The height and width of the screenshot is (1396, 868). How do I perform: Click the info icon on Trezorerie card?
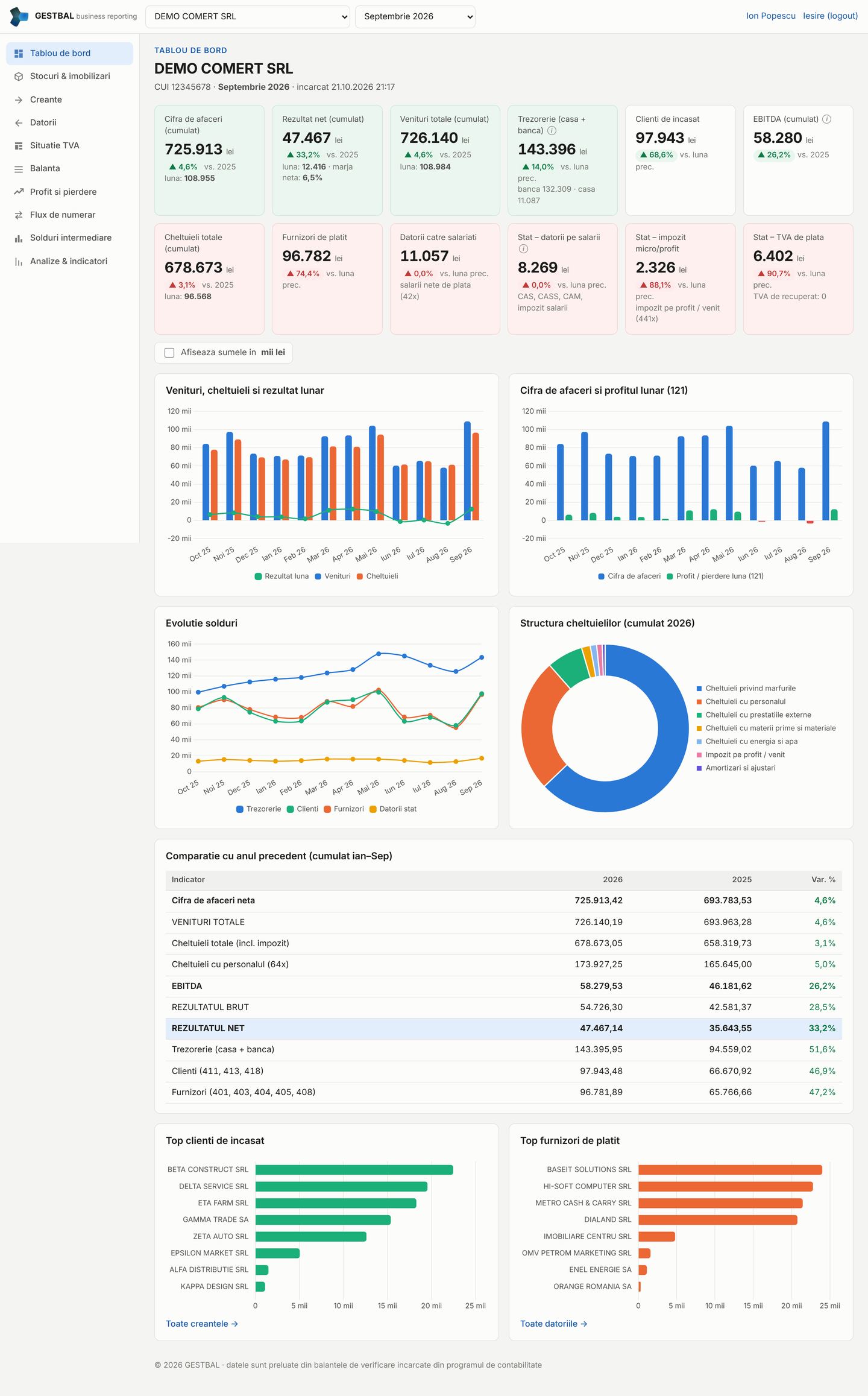pos(552,131)
